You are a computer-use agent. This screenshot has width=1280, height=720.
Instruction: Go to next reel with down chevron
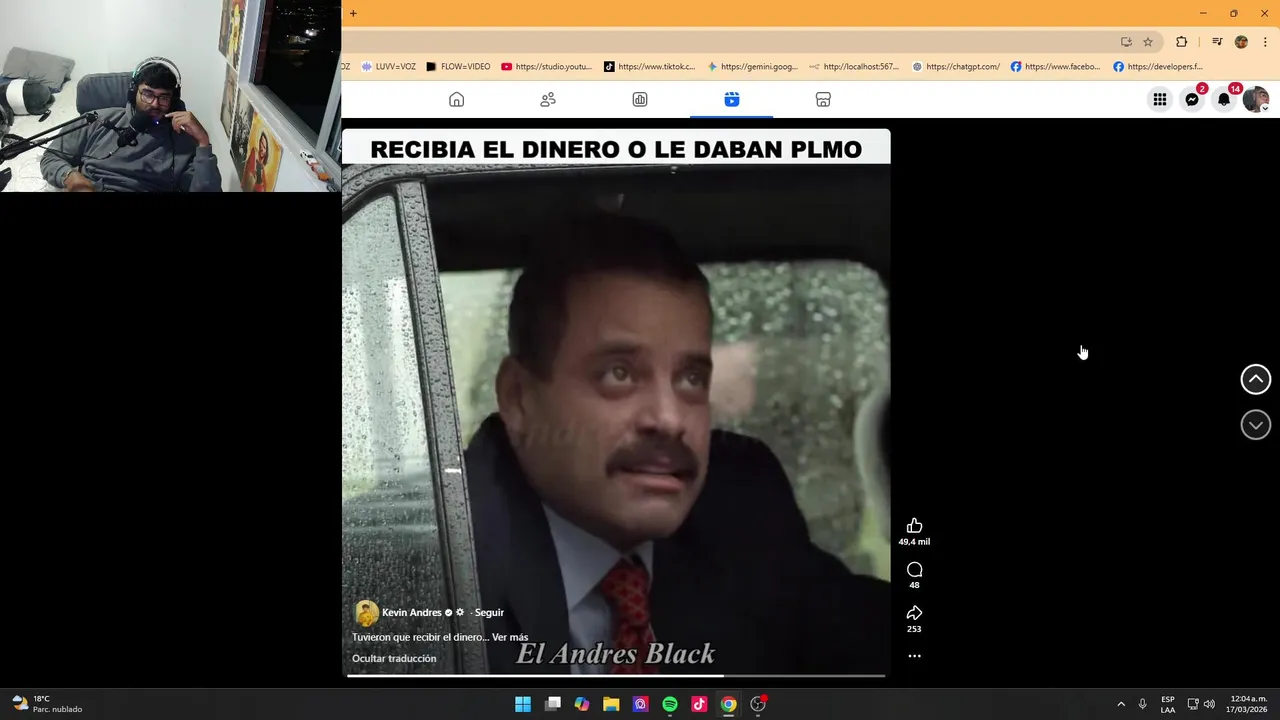[1256, 425]
